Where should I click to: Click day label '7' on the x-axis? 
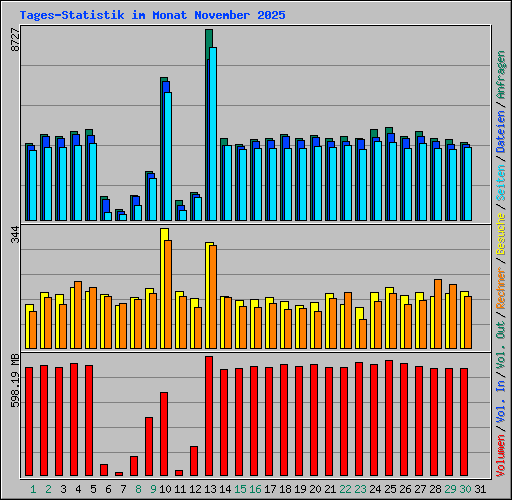(123, 489)
